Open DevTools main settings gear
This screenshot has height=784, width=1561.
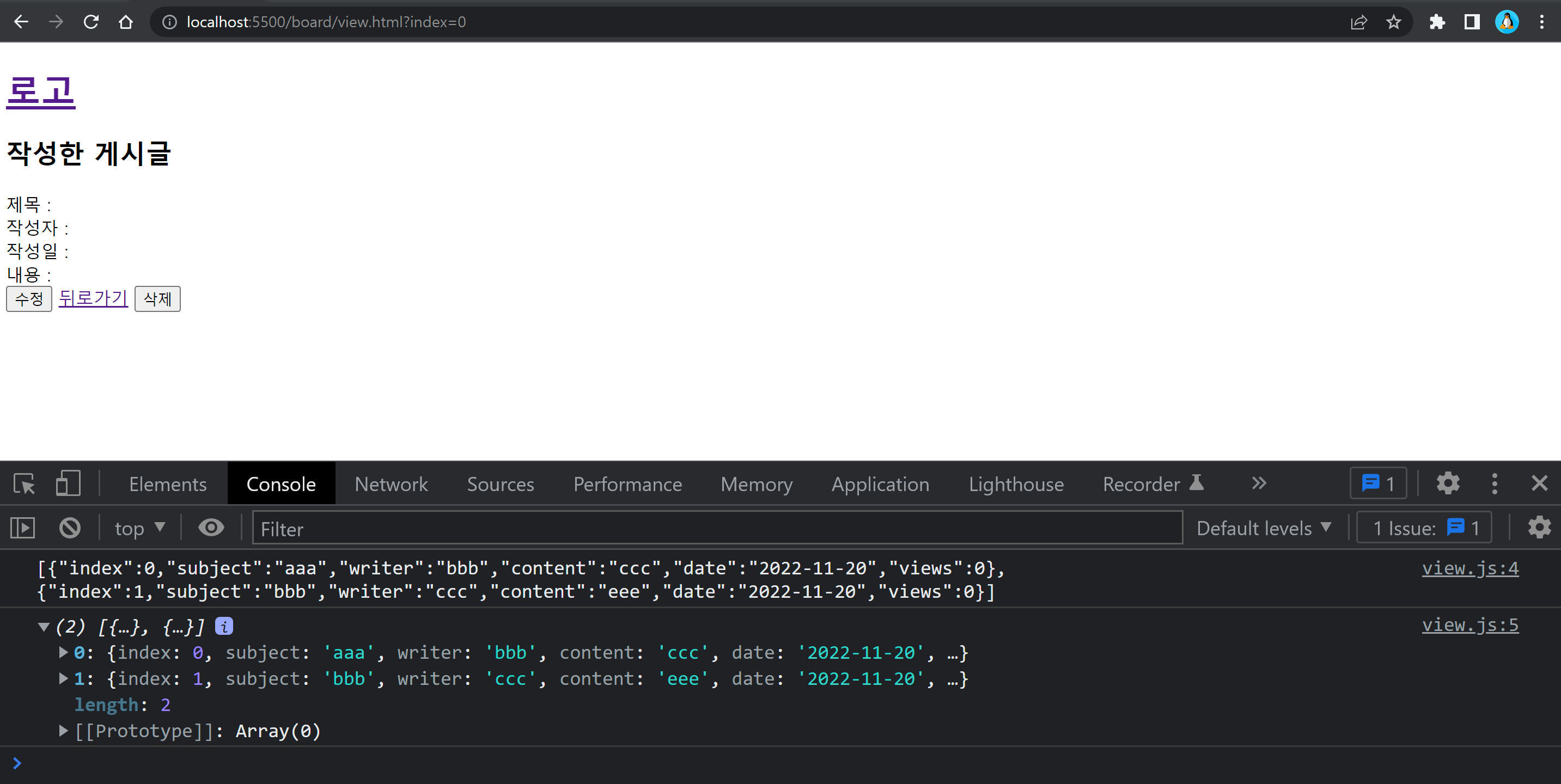[1448, 483]
